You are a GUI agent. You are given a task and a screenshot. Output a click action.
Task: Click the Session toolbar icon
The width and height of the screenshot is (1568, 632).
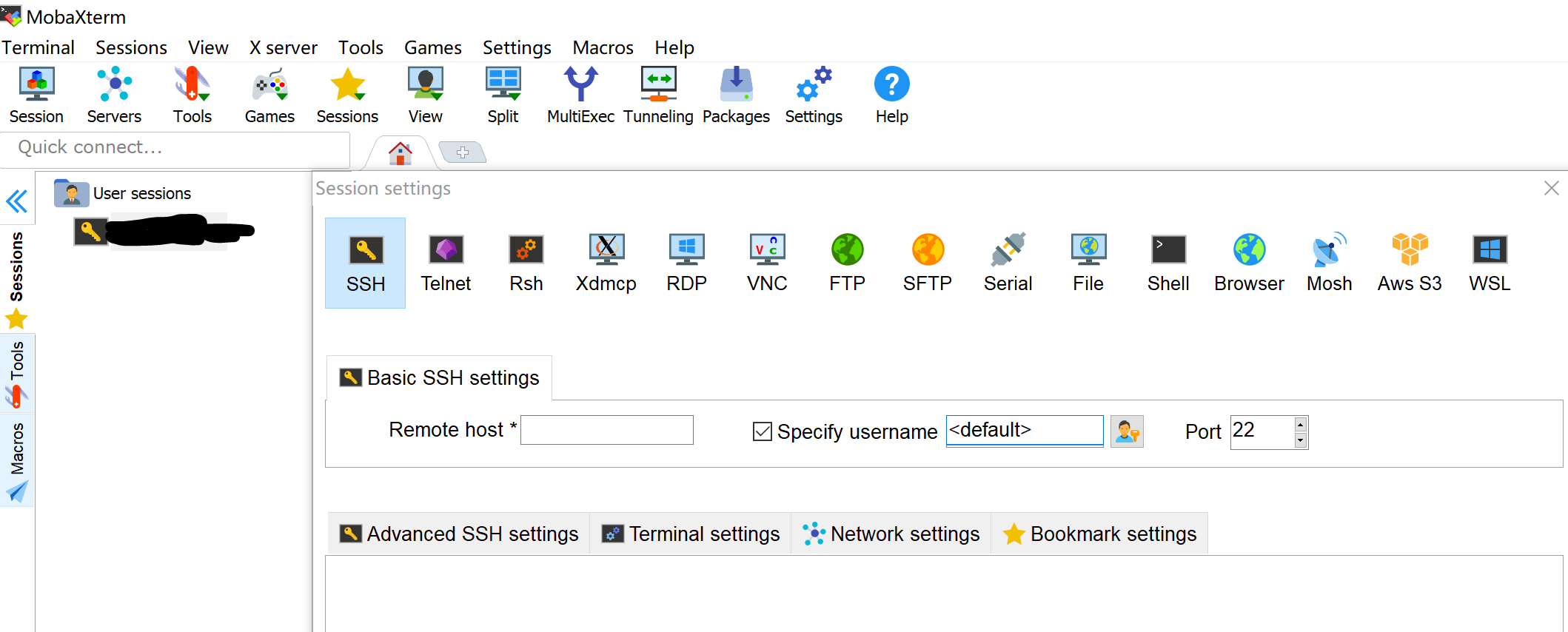coord(36,95)
